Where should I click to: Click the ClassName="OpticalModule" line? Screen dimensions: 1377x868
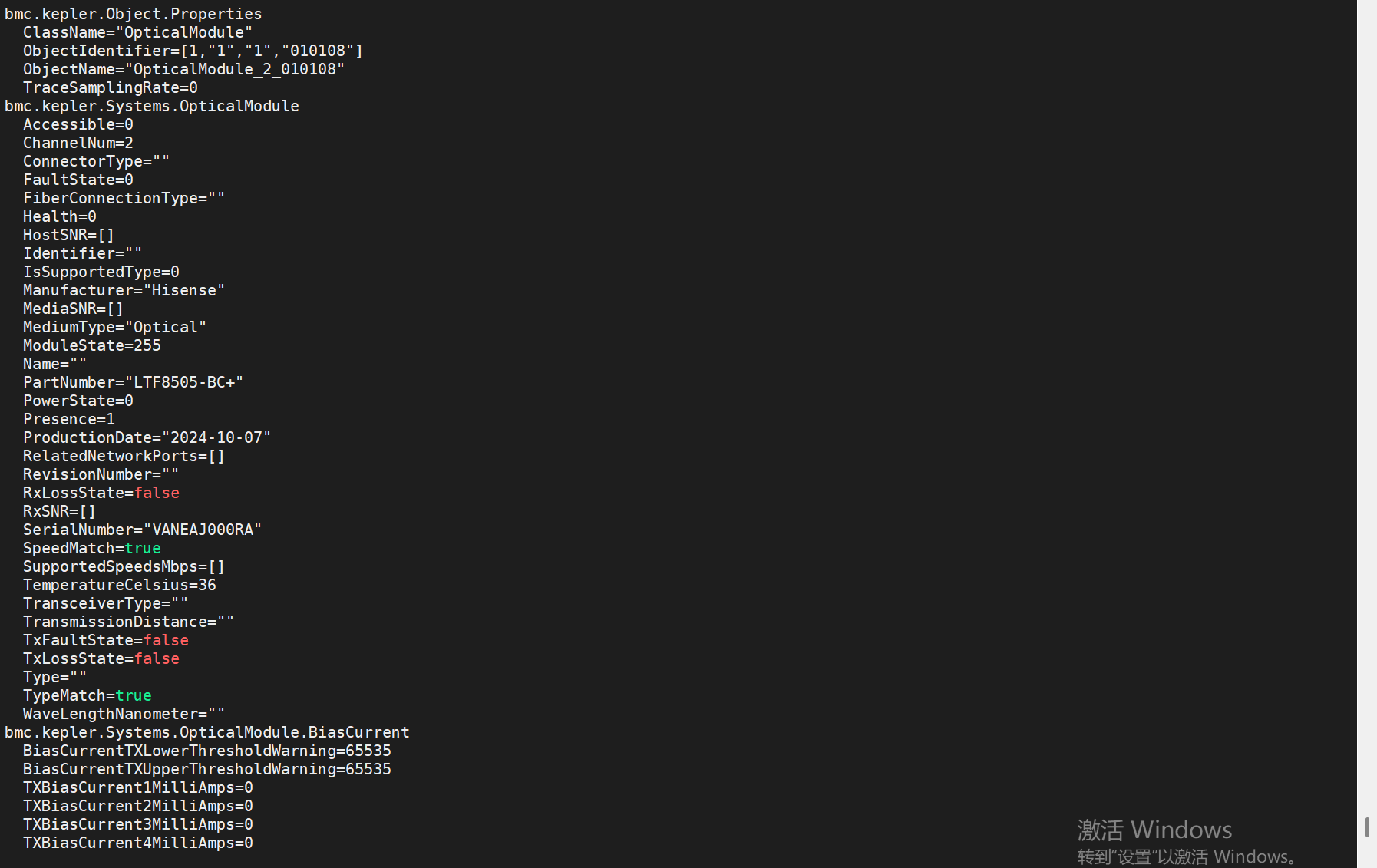click(x=137, y=32)
